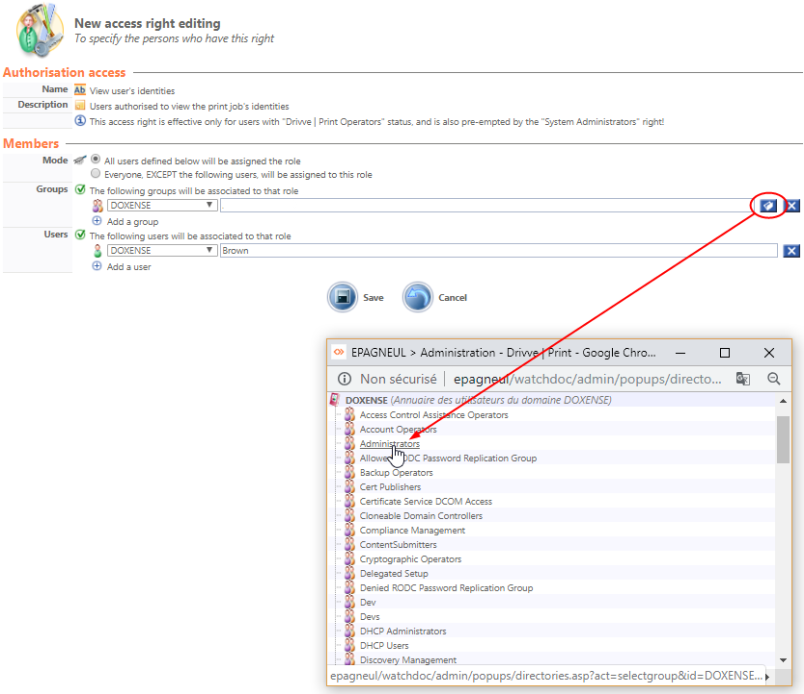This screenshot has height=694, width=804.
Task: Open the Groups DOXENSE domain dropdown
Action: click(162, 205)
